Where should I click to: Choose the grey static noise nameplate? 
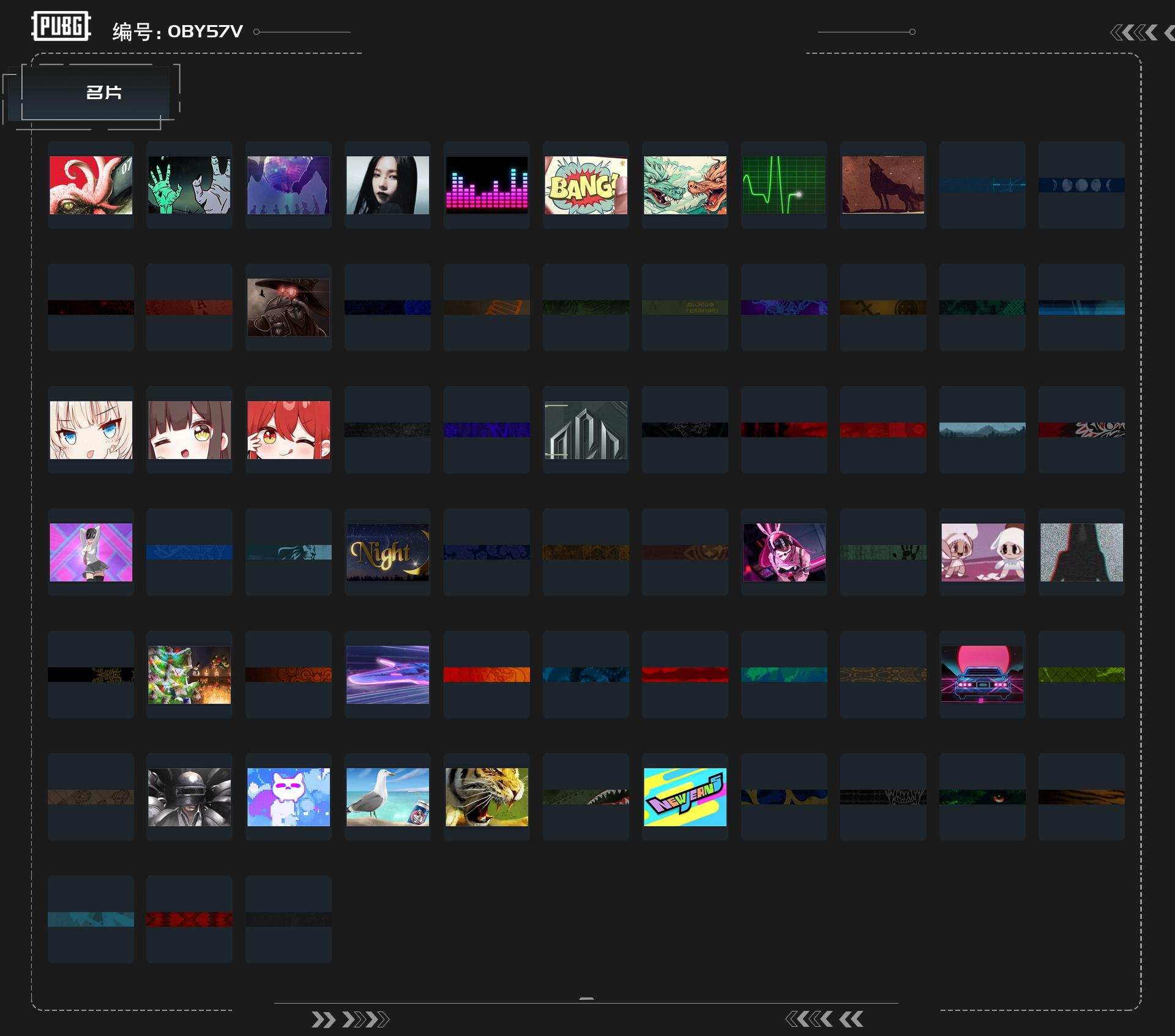pos(1081,552)
